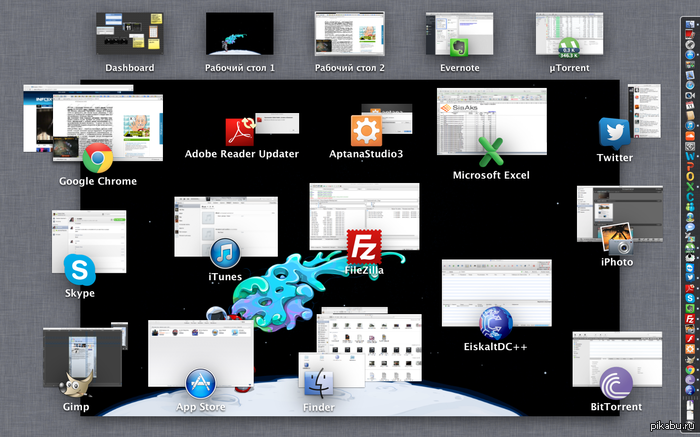Open the Gimp mascot icon
Screen dimensions: 700x437
74,384
